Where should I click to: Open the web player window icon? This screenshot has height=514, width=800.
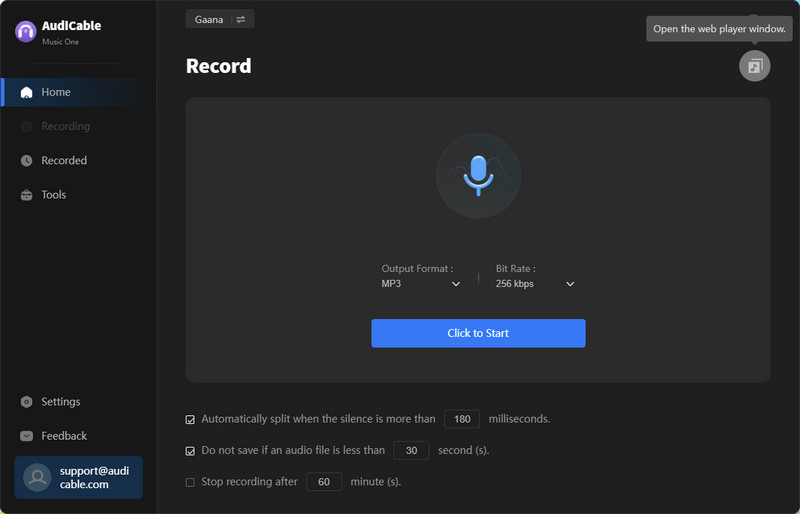click(755, 66)
